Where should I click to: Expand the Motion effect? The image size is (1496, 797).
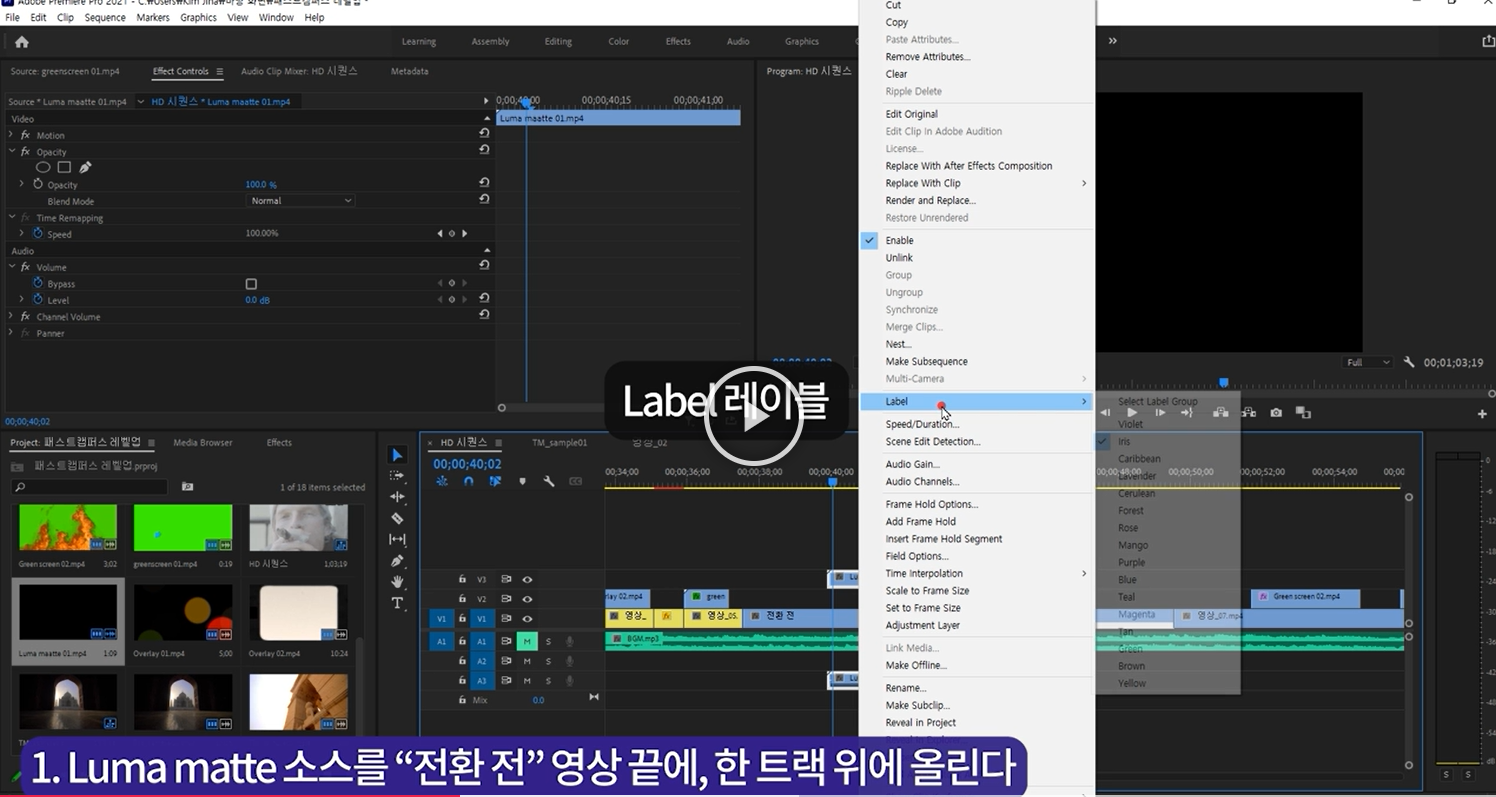(x=12, y=135)
